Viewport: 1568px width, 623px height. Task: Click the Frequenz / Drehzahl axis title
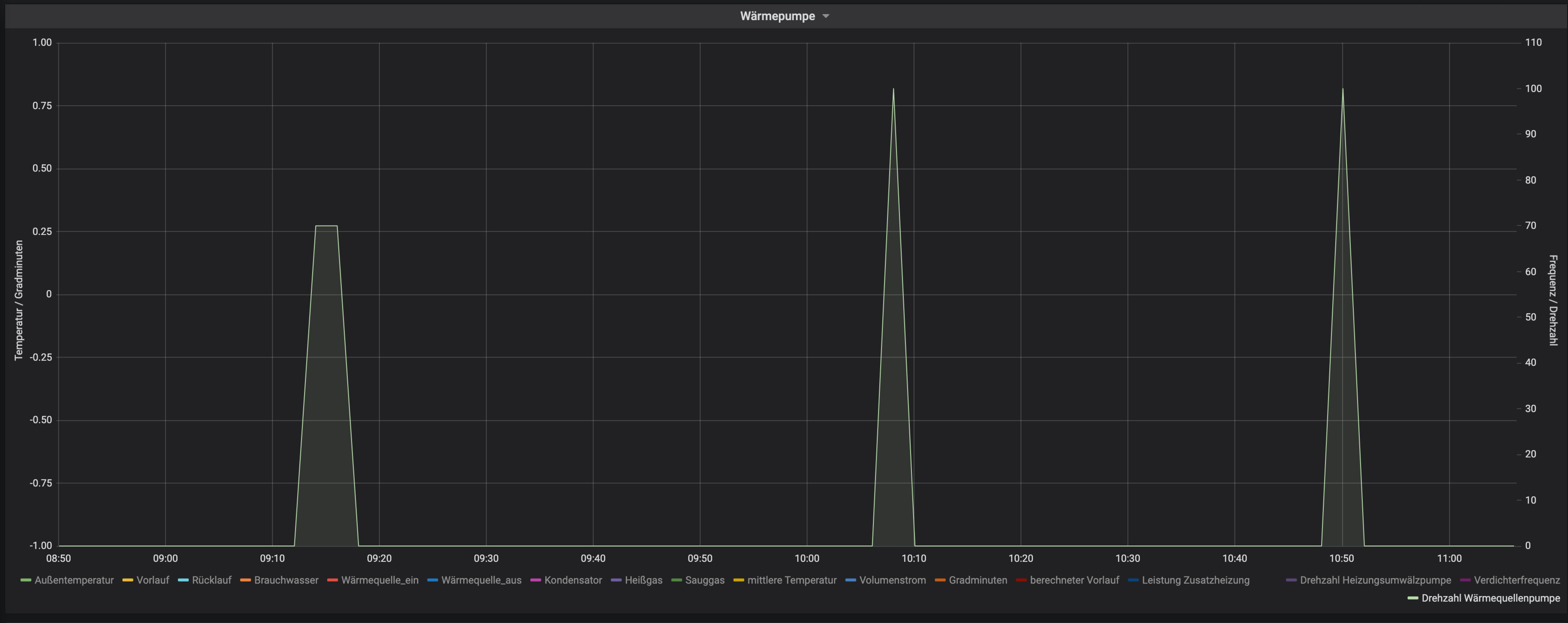1553,300
